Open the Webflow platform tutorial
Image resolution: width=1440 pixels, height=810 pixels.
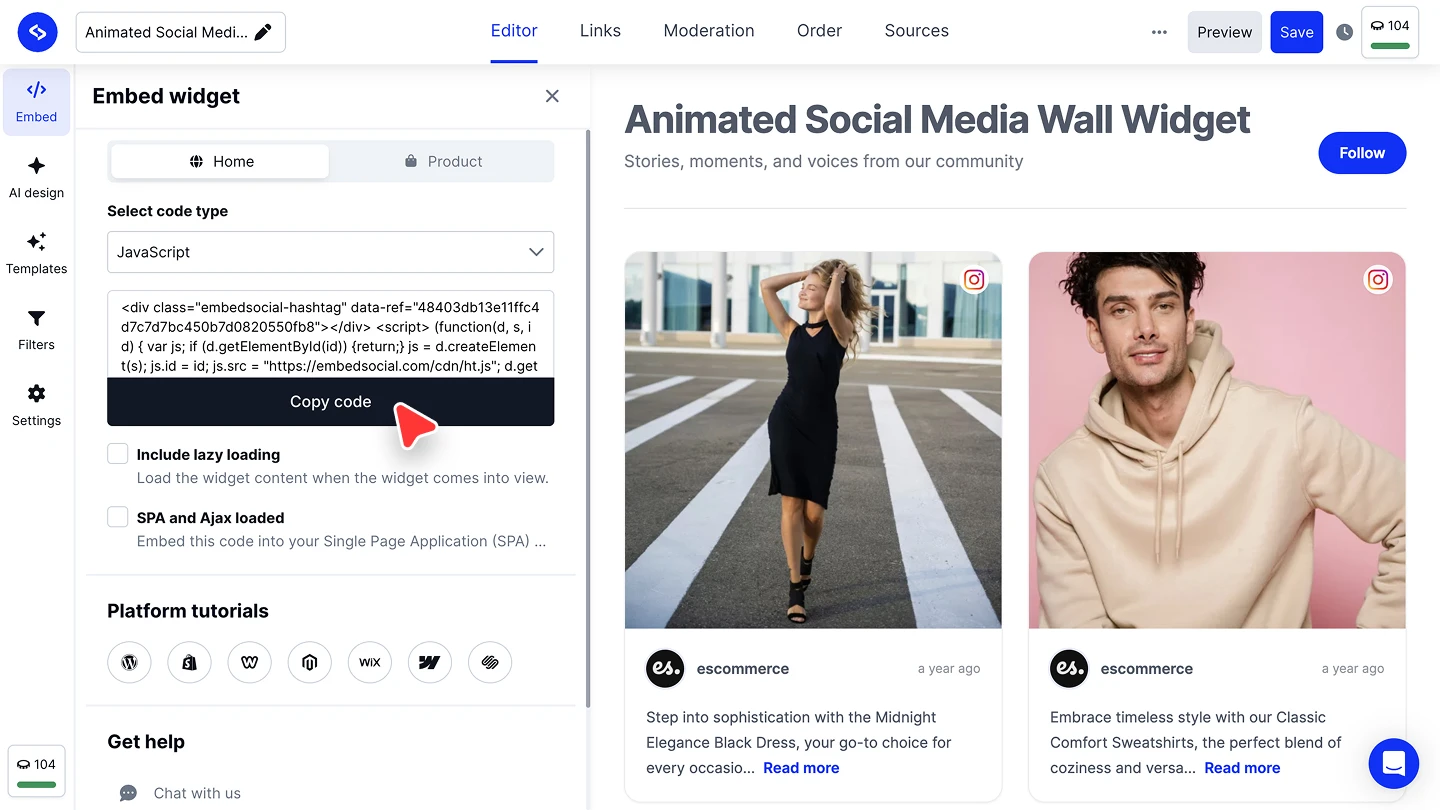tap(429, 662)
